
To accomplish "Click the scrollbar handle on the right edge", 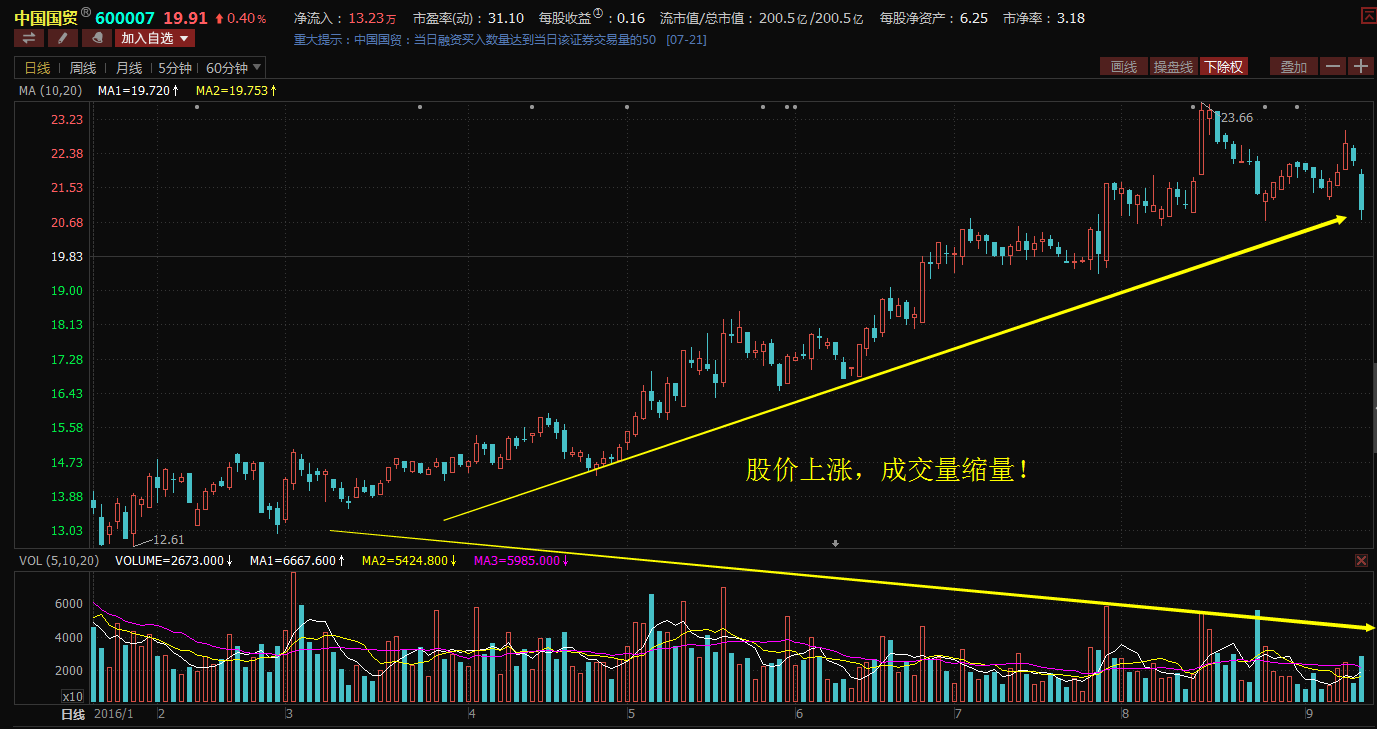I will coord(1374,410).
